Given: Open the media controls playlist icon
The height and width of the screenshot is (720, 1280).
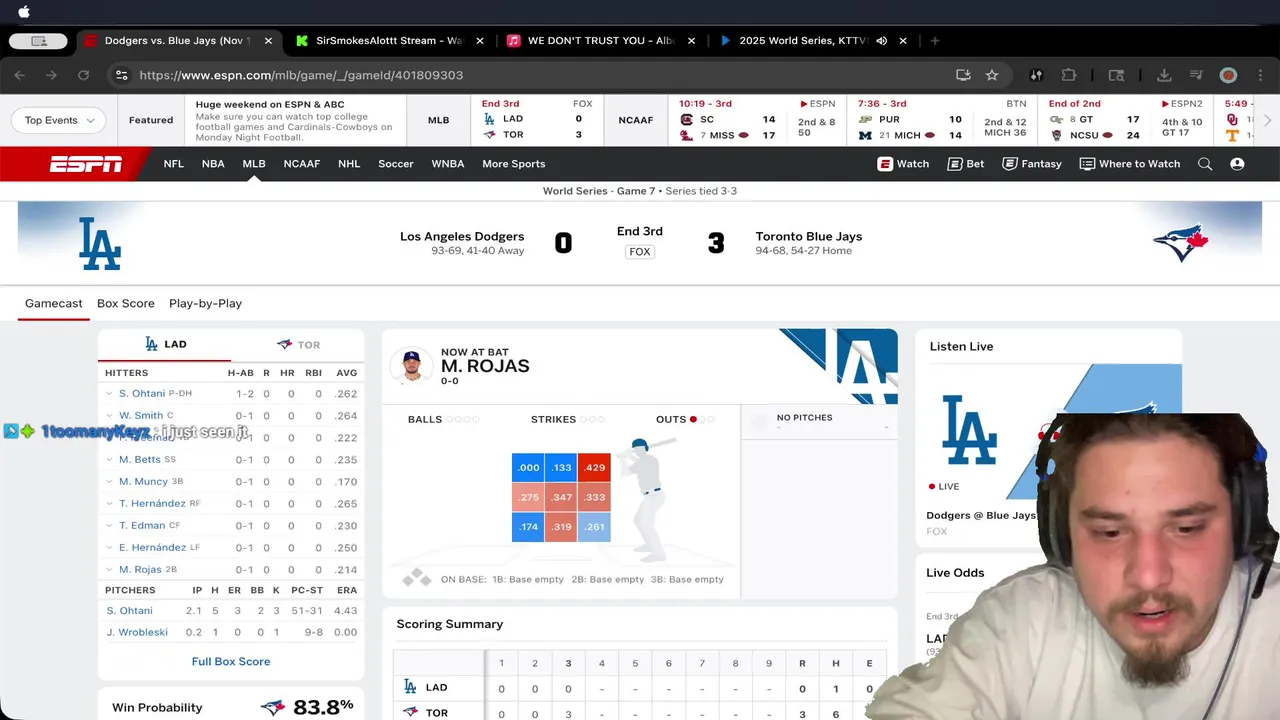Looking at the screenshot, I should coord(1196,75).
